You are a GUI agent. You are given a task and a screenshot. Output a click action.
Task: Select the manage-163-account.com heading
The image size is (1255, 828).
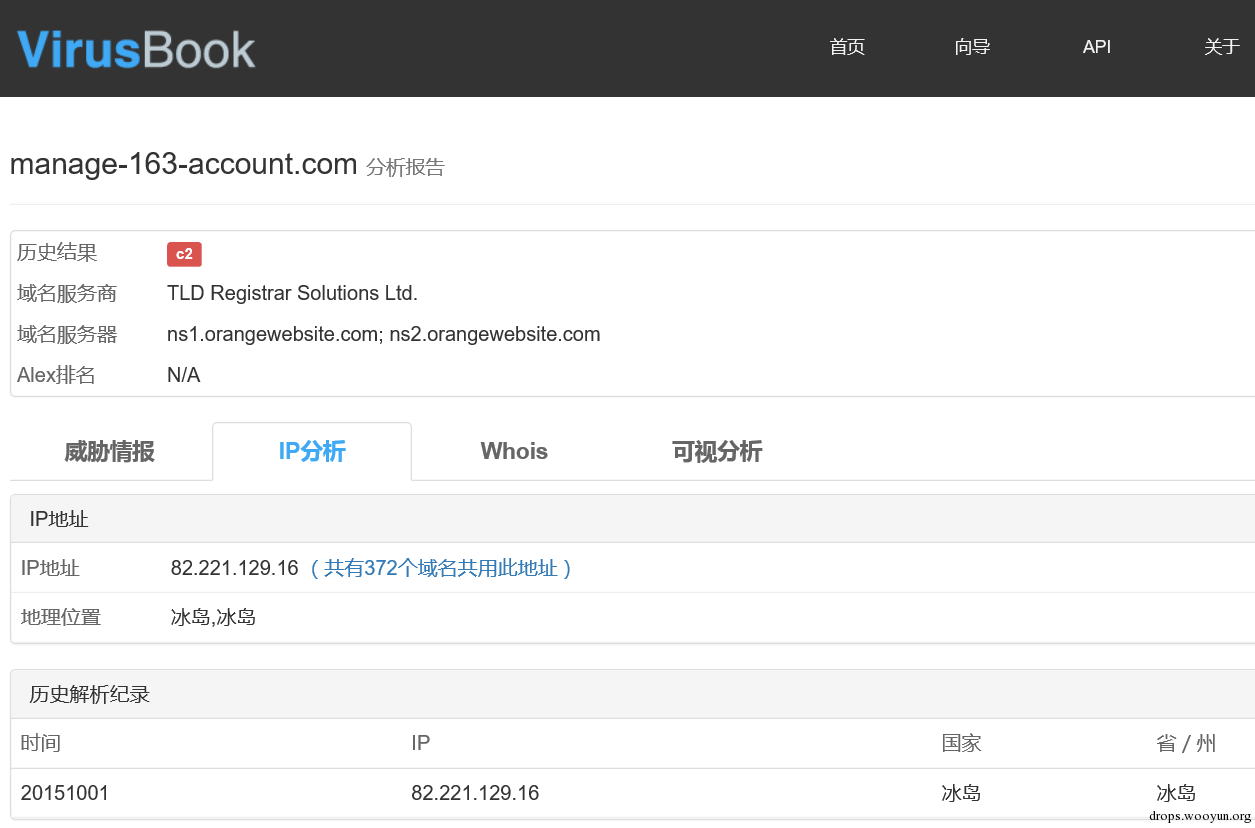coord(183,164)
